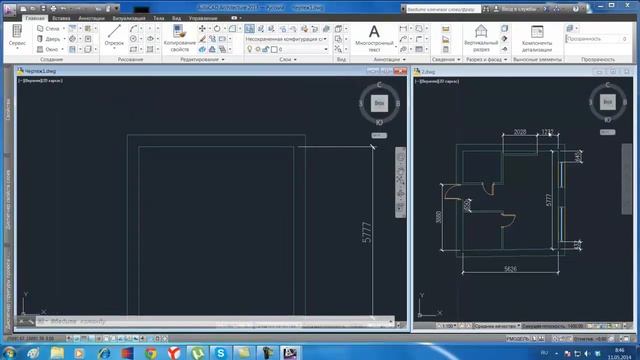Open the current layer 0 dropdown

[x=303, y=49]
